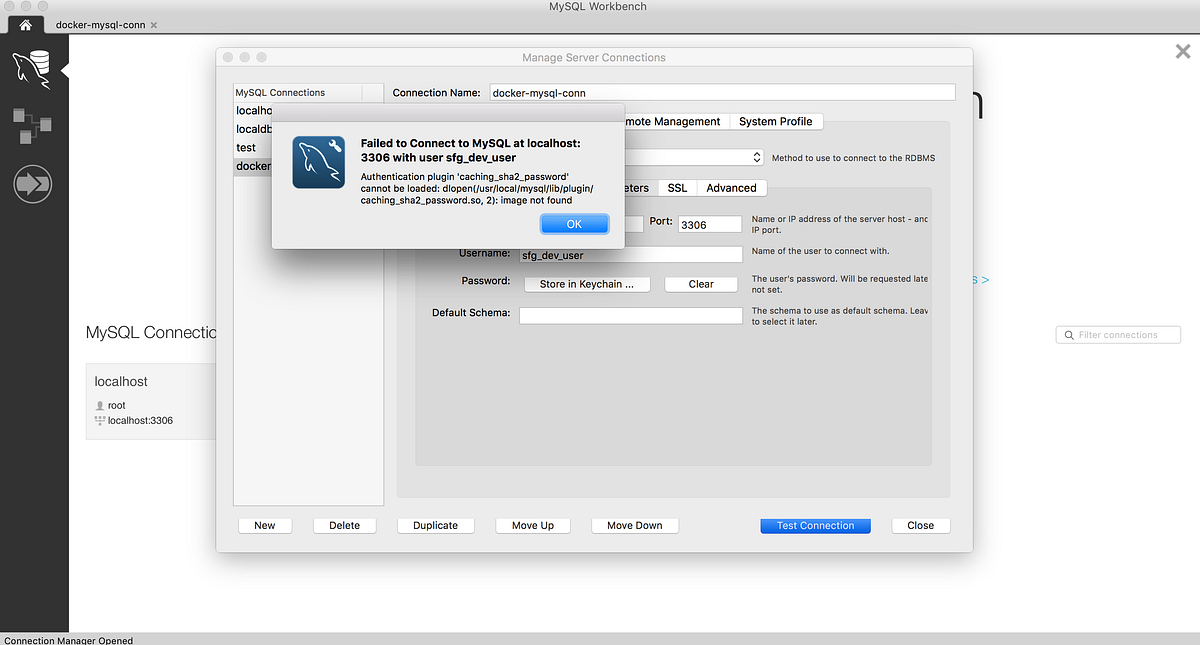
Task: Select the localdb connection entry
Action: 251,128
